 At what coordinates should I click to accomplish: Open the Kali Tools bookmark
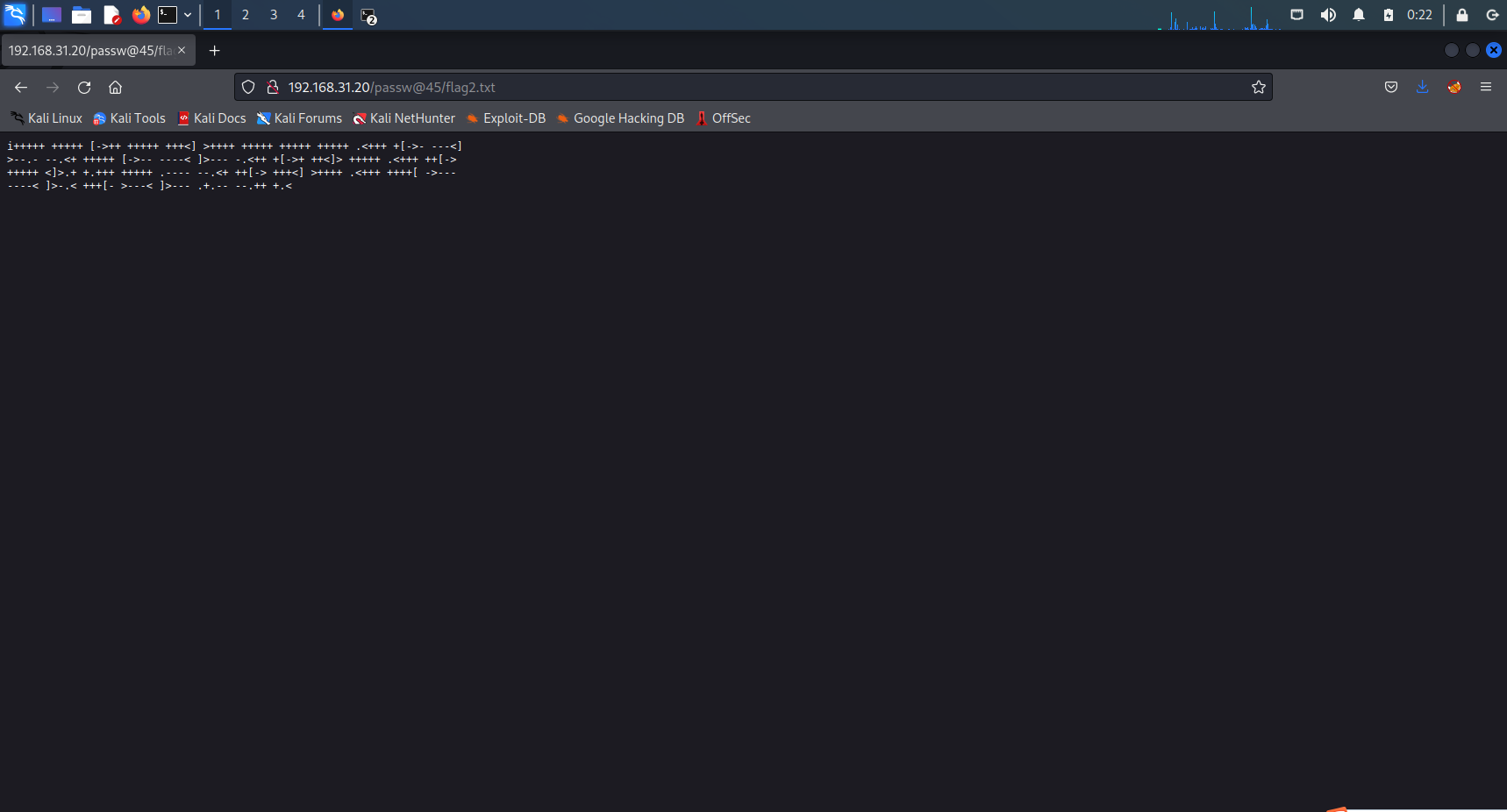(x=129, y=118)
